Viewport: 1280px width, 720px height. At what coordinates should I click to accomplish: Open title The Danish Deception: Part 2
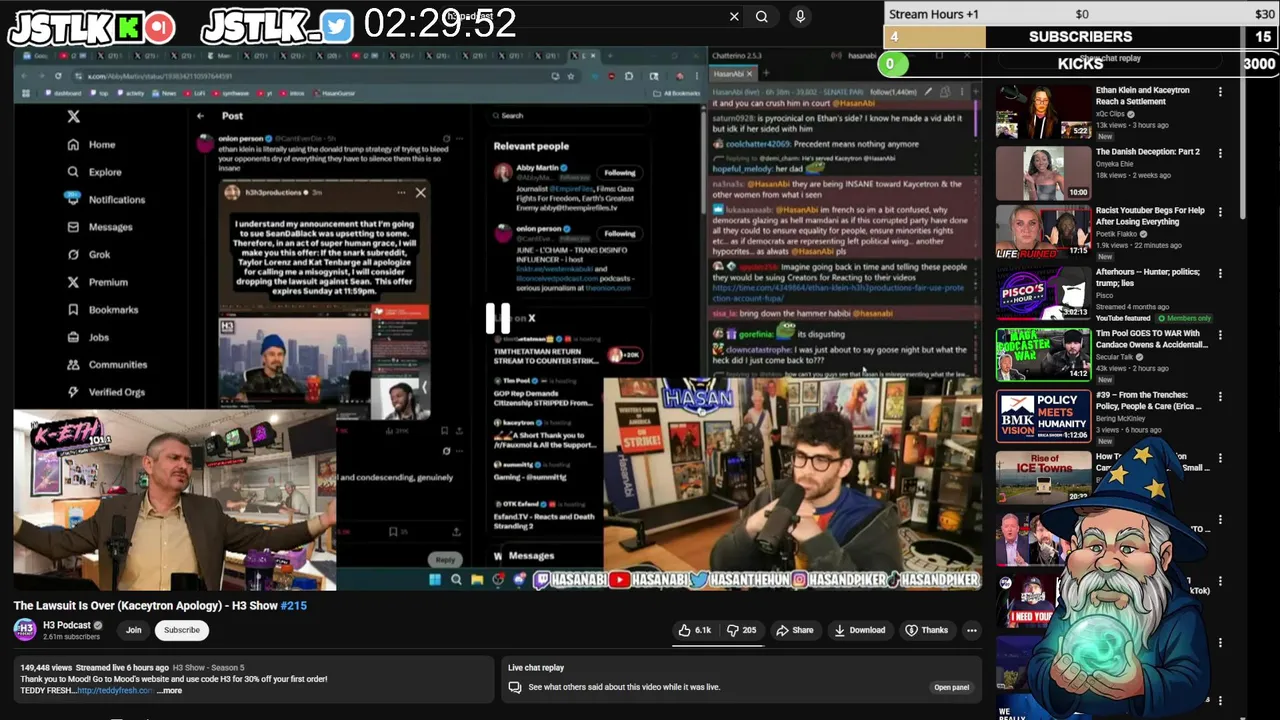tap(1147, 152)
